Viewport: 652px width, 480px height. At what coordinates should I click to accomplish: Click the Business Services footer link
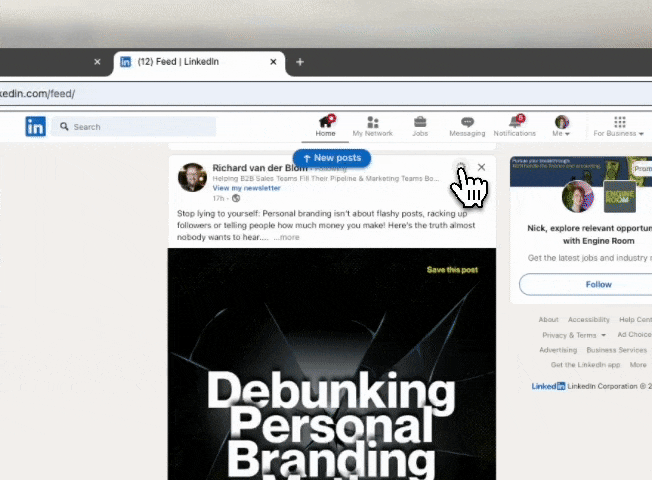coord(617,350)
